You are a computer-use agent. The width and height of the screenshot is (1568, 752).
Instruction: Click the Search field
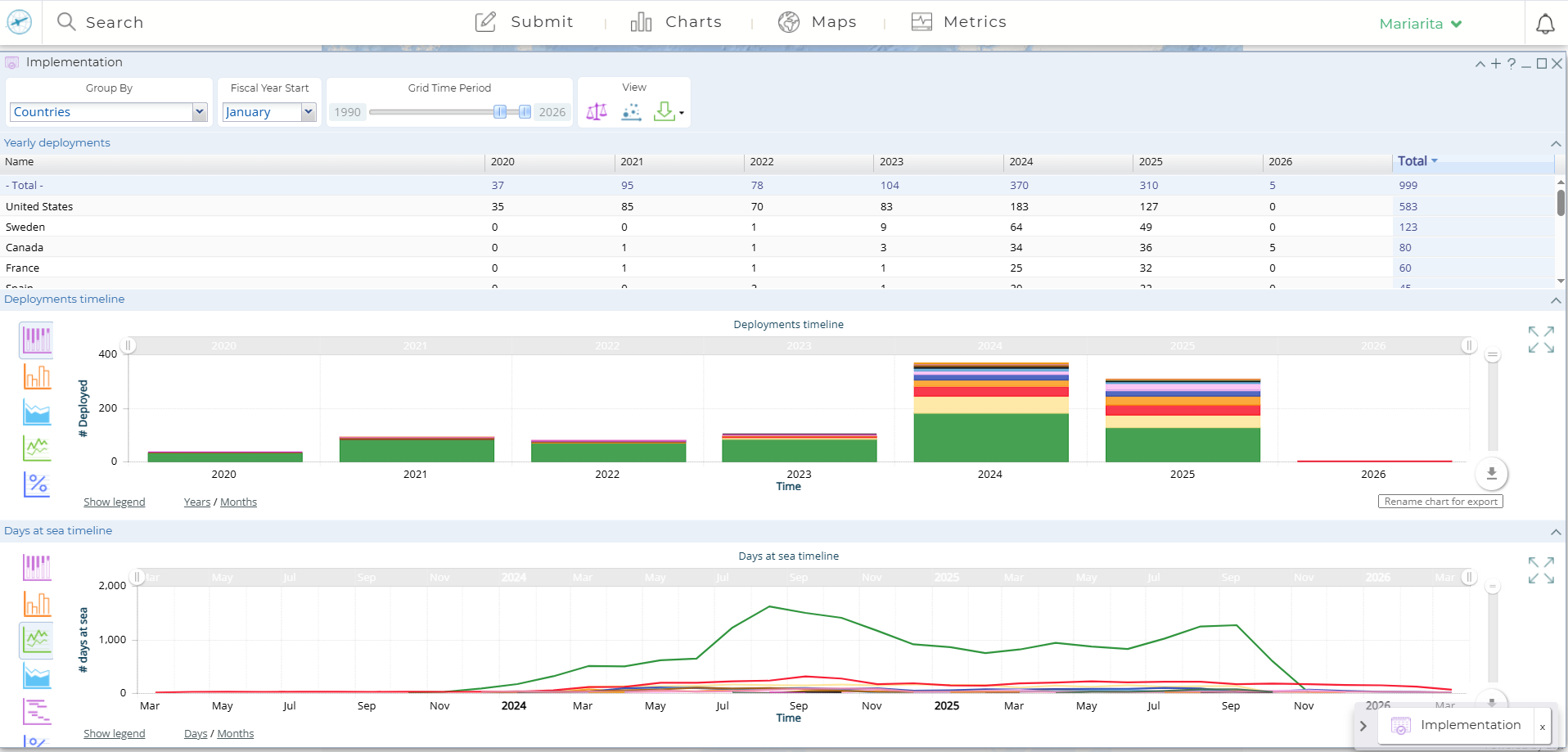[x=115, y=22]
